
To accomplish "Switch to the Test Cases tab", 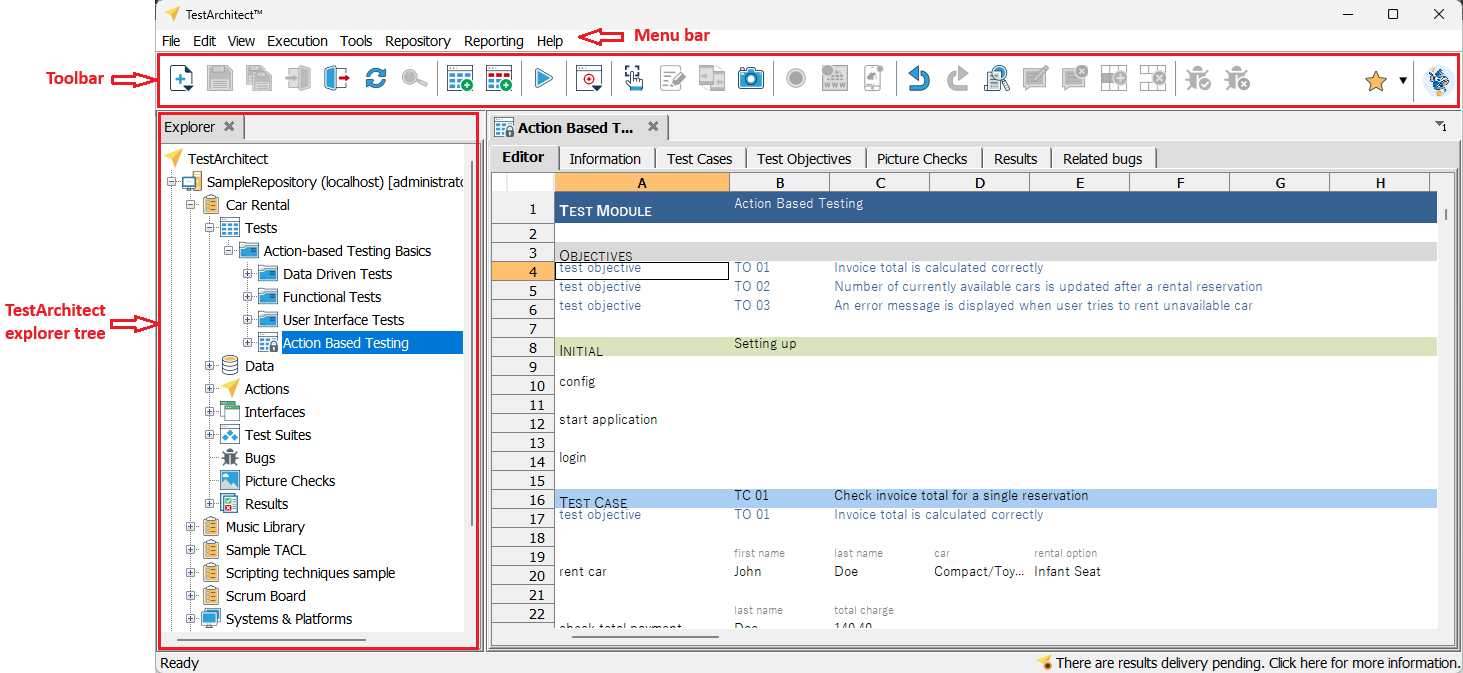I will tap(699, 158).
